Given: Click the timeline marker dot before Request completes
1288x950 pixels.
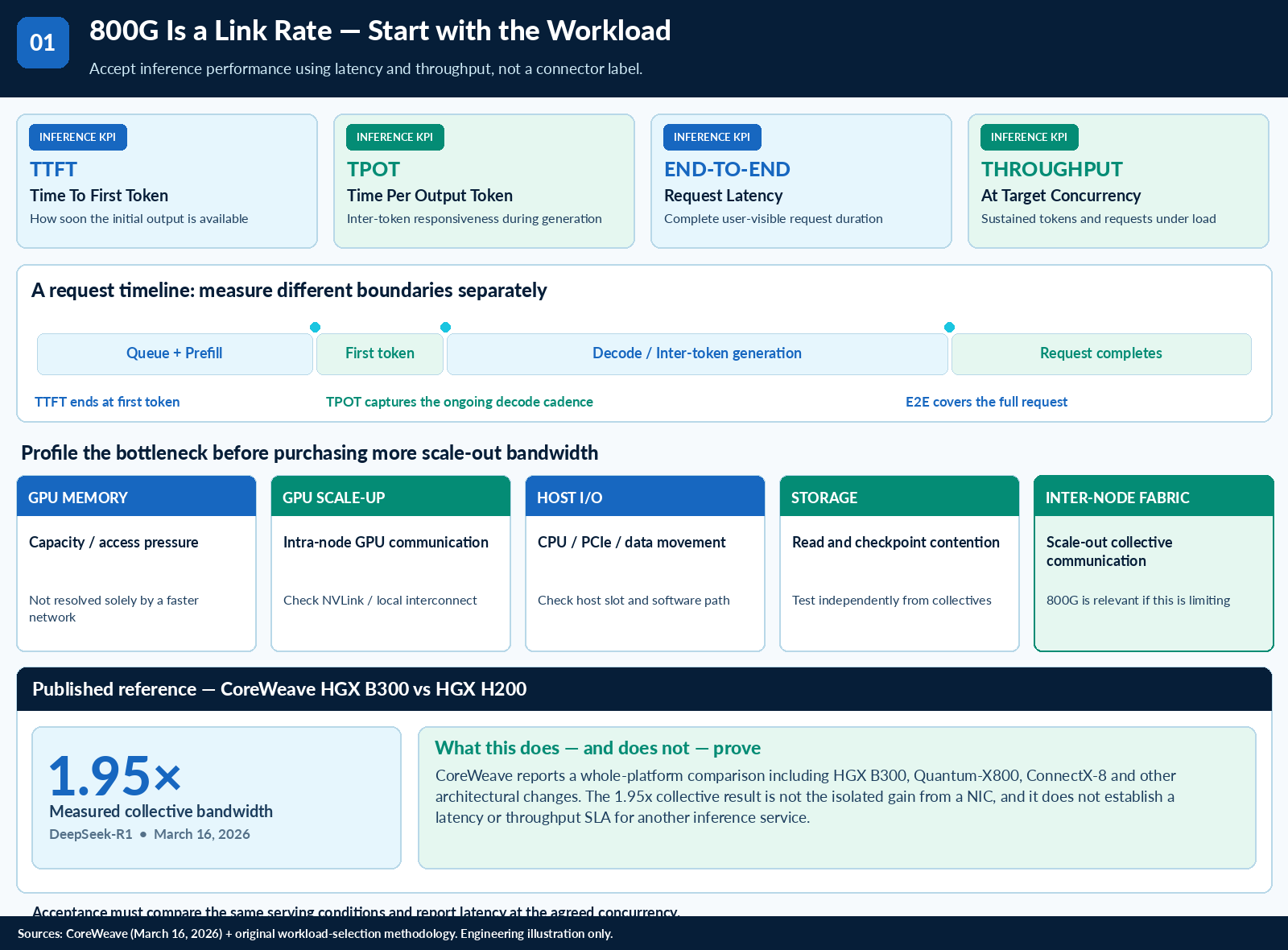Looking at the screenshot, I should click(x=950, y=327).
